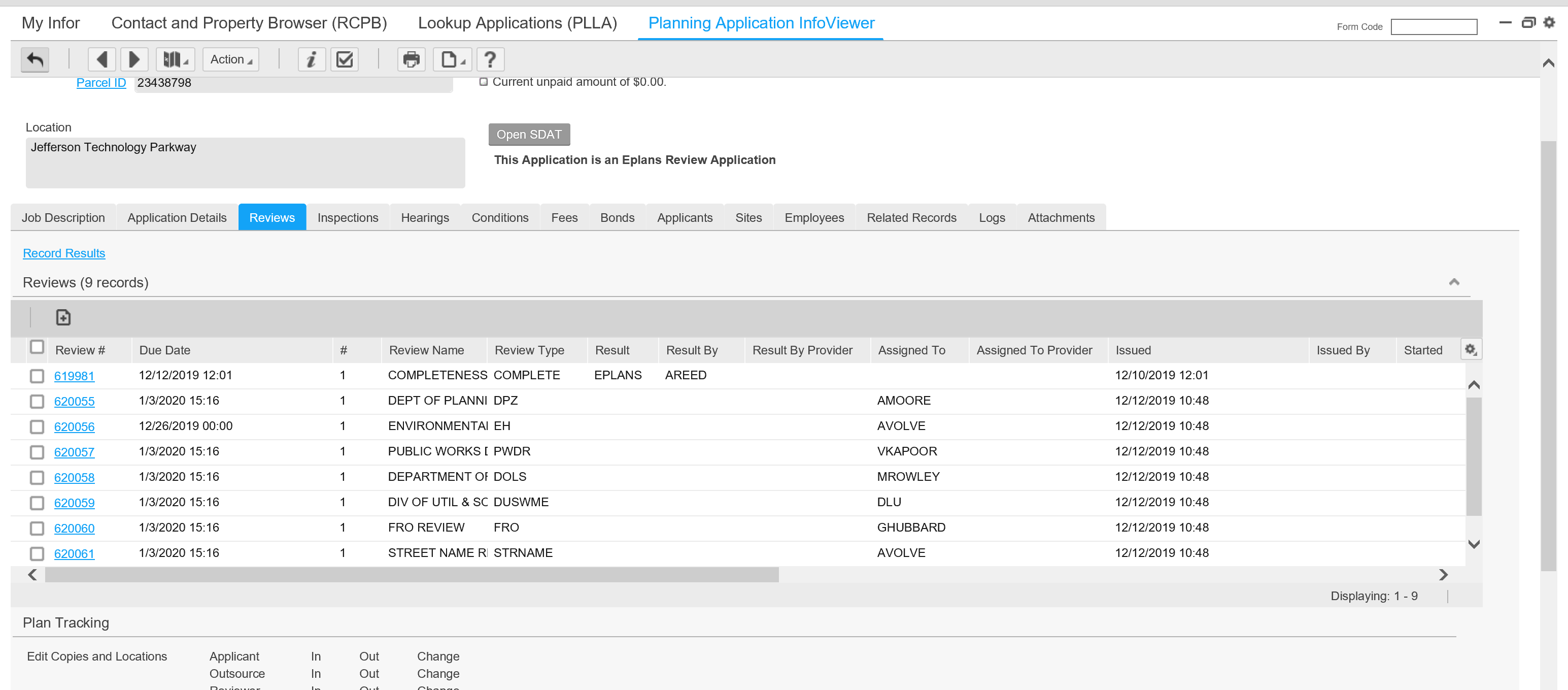Screen dimensions: 1568x690
Task: Select checkbox for review 620057
Action: pyautogui.click(x=37, y=452)
